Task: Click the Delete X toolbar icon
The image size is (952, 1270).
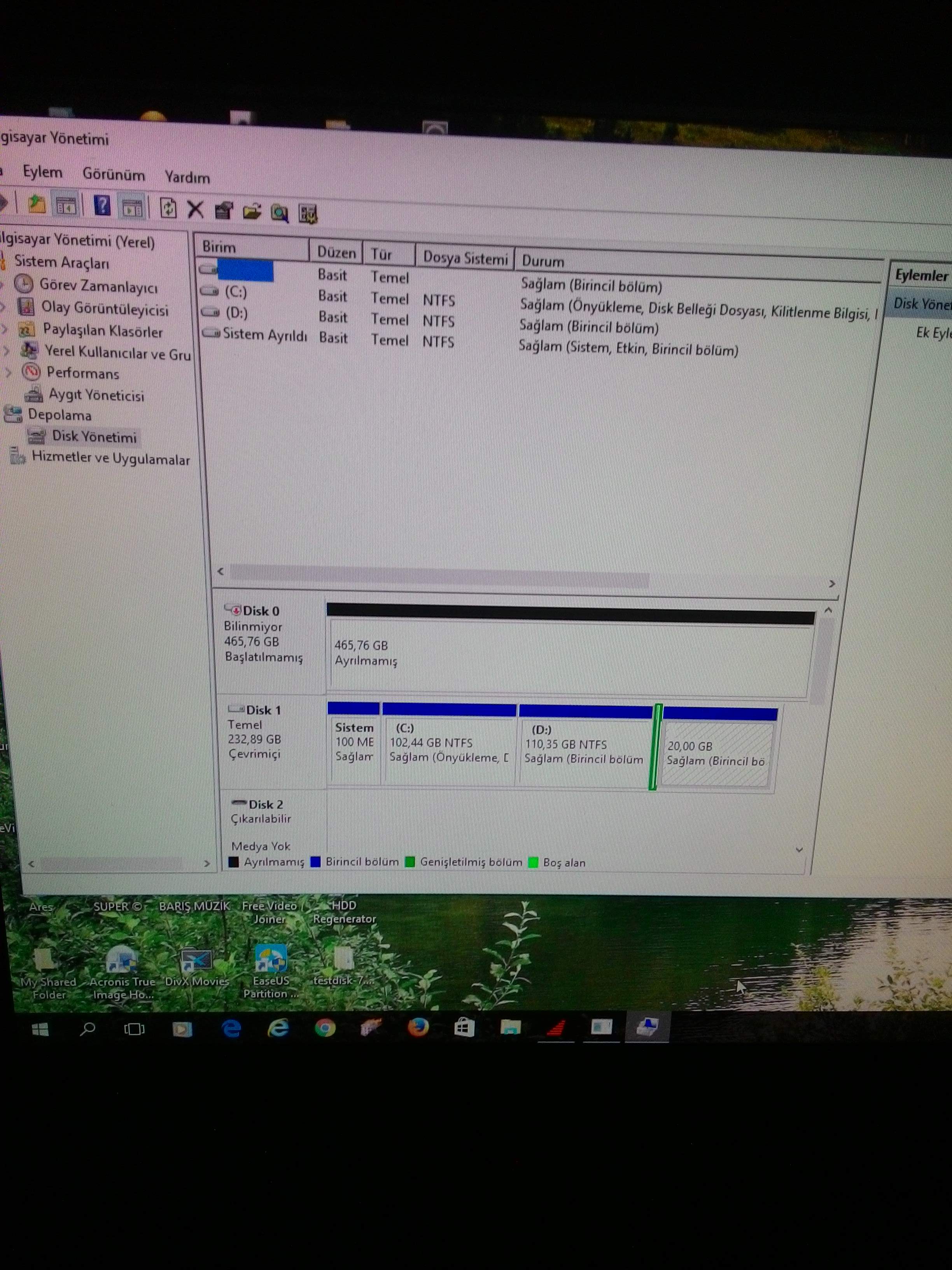Action: tap(196, 210)
